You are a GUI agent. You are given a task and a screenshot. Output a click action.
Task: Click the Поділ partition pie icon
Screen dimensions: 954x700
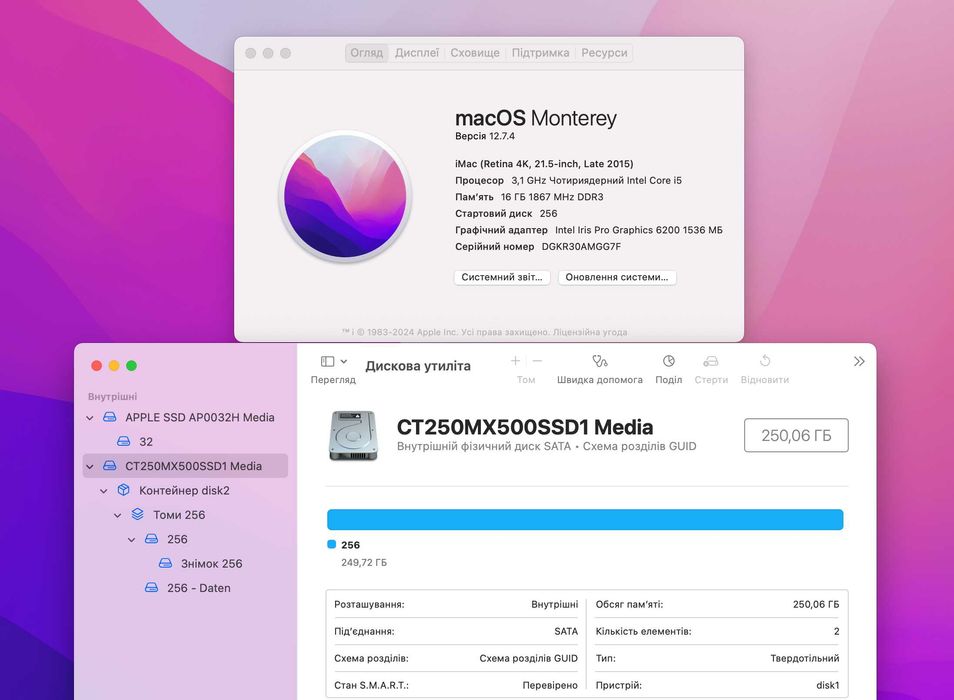click(669, 361)
